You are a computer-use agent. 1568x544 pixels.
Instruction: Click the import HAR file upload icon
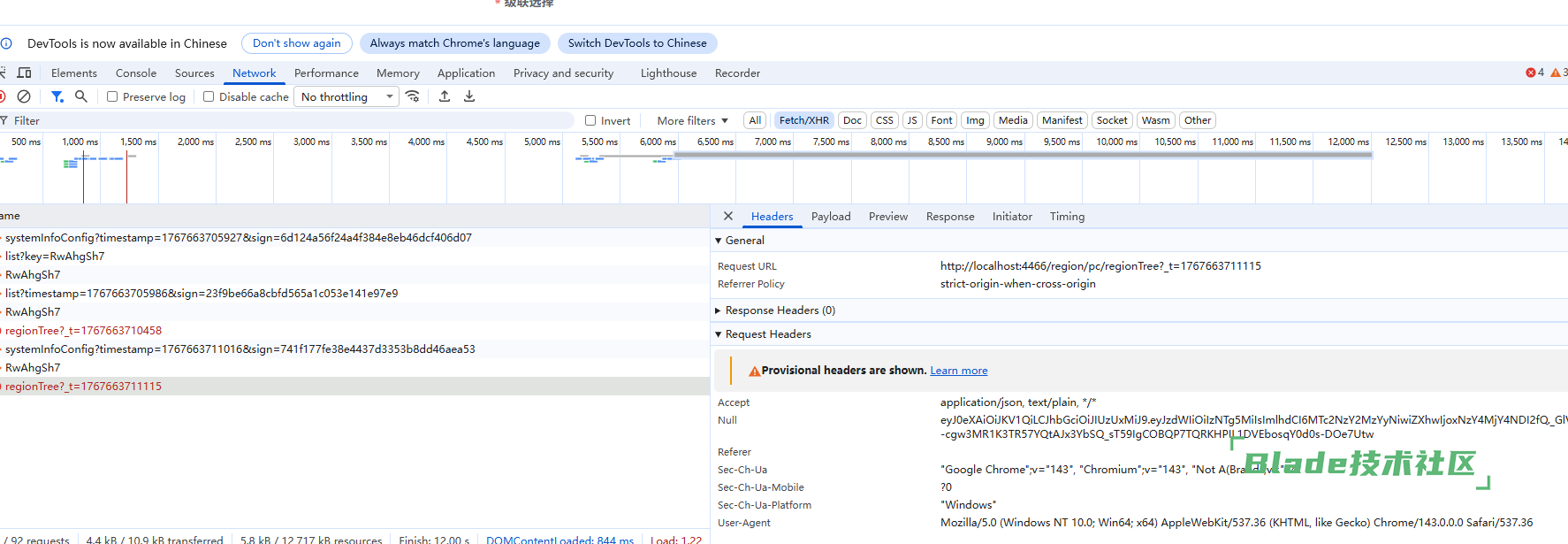445,96
